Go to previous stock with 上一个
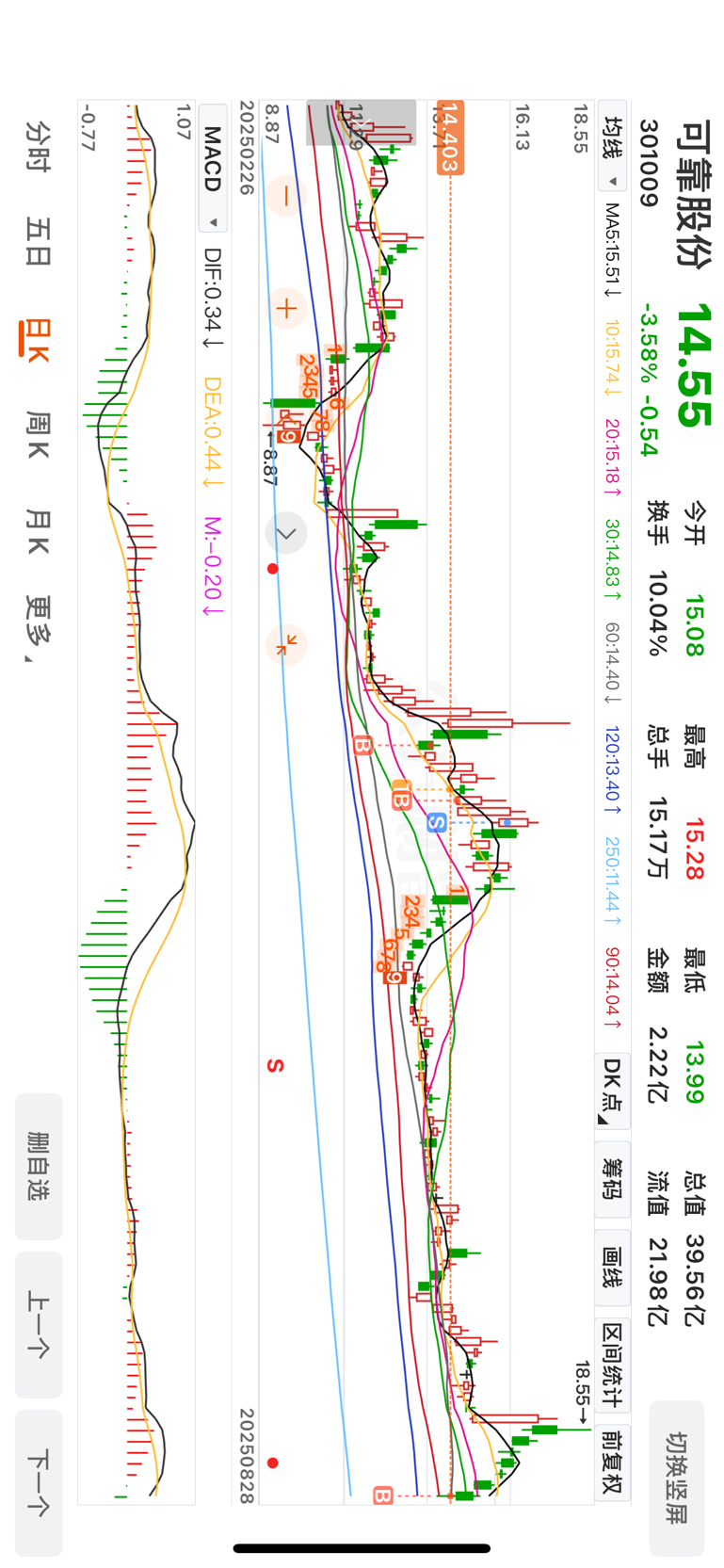 point(39,1324)
